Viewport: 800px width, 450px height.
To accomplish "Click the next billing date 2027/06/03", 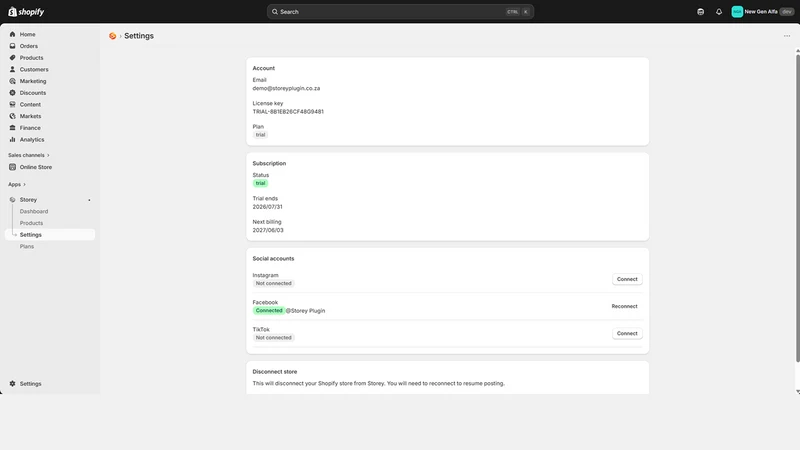I will 268,230.
